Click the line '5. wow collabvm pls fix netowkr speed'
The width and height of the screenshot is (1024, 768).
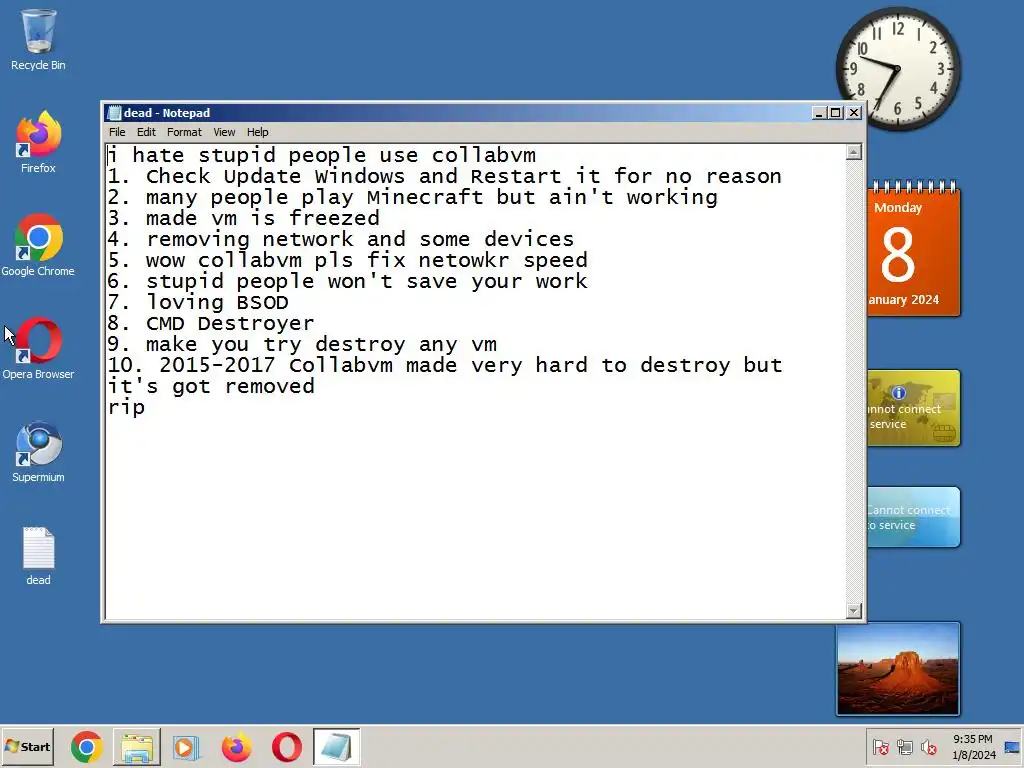(347, 260)
